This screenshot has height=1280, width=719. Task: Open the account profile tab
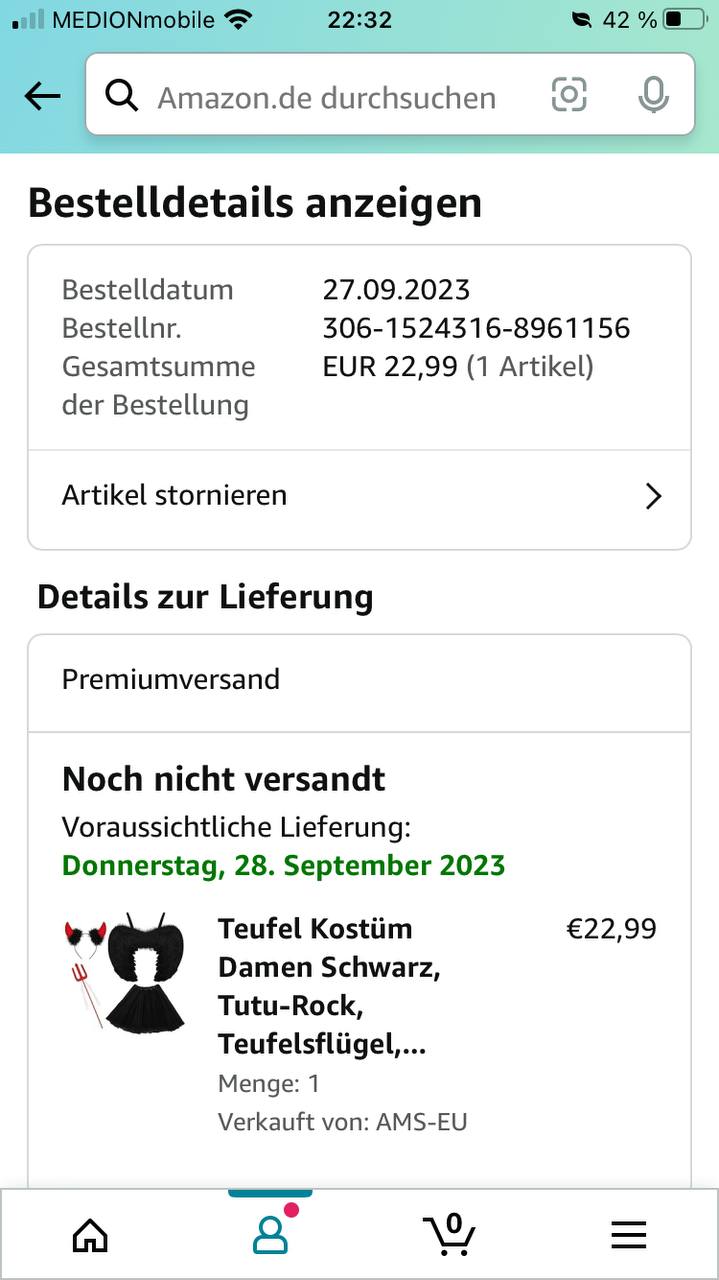270,1235
